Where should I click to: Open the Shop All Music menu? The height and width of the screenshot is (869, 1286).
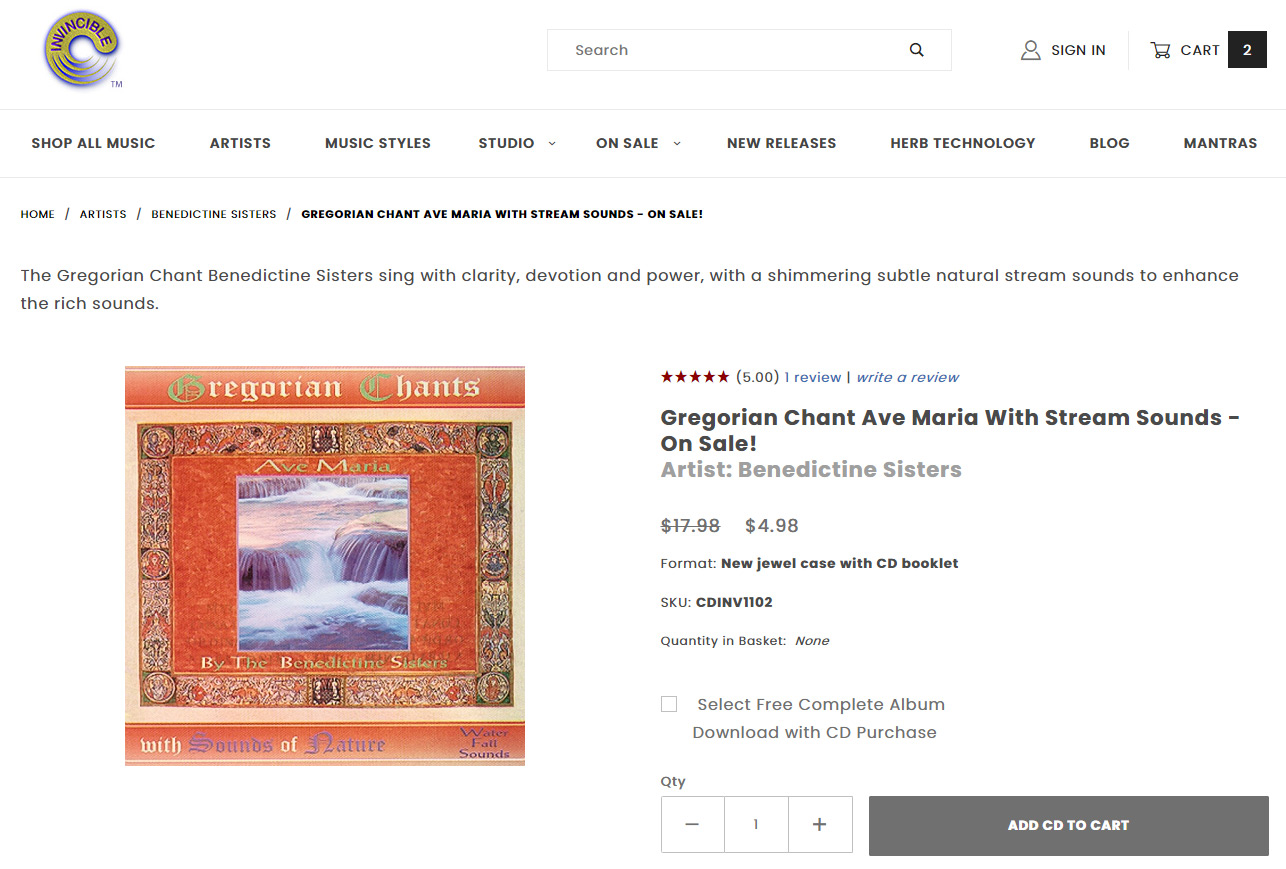(x=93, y=143)
